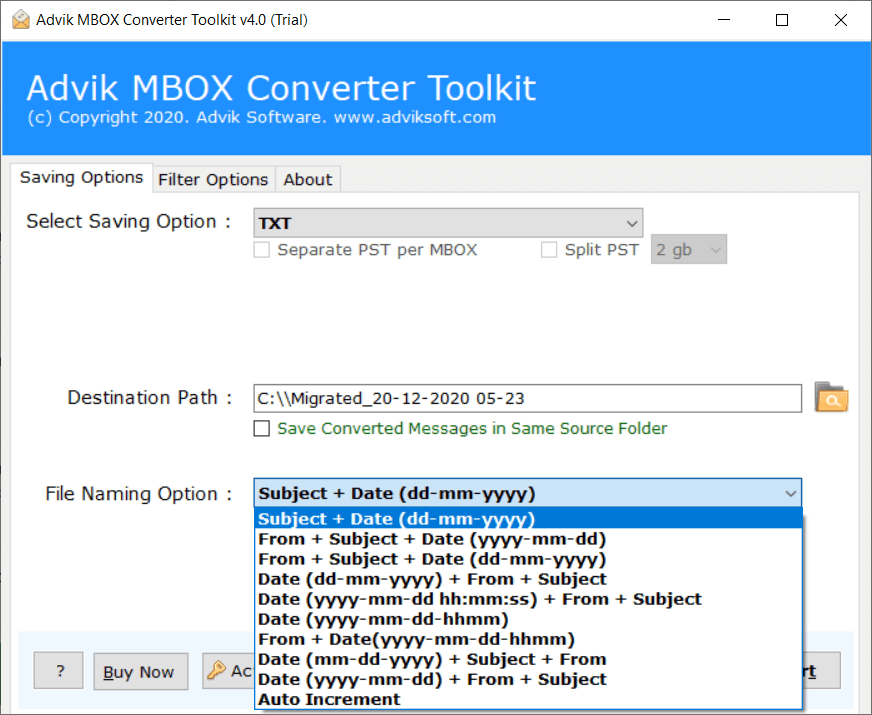Collapse the File Naming Option combo box
Viewport: 872px width, 715px height.
click(527, 493)
